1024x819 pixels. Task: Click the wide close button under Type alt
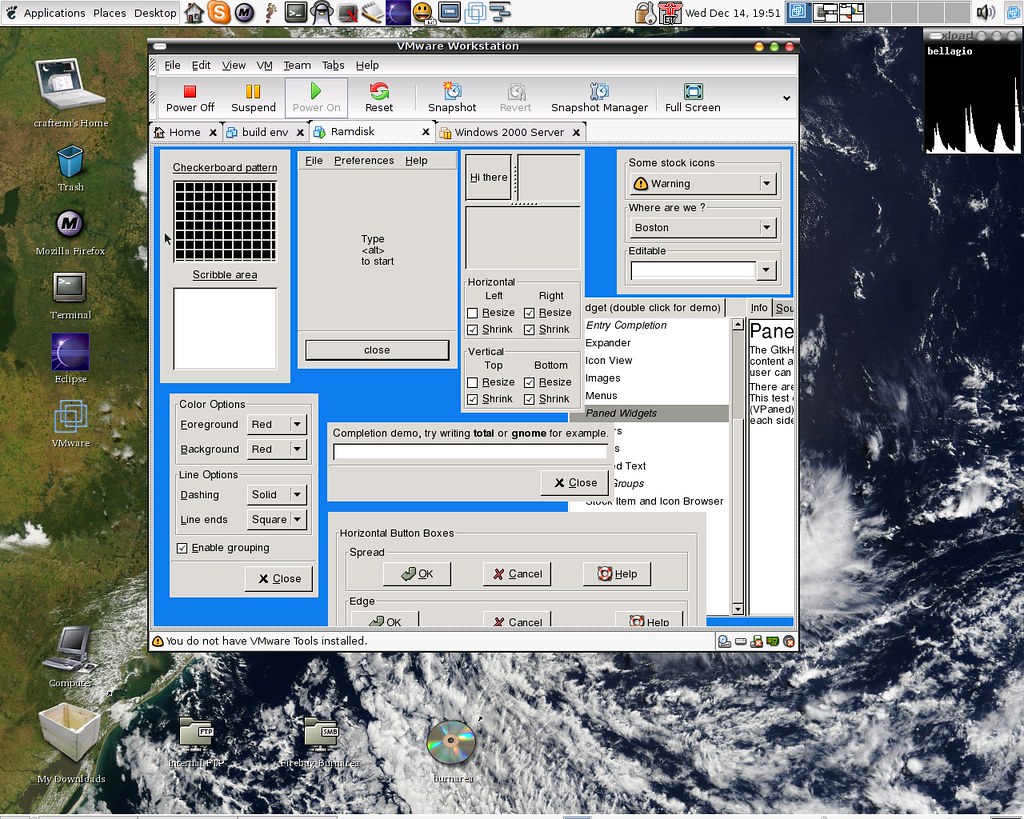click(377, 350)
